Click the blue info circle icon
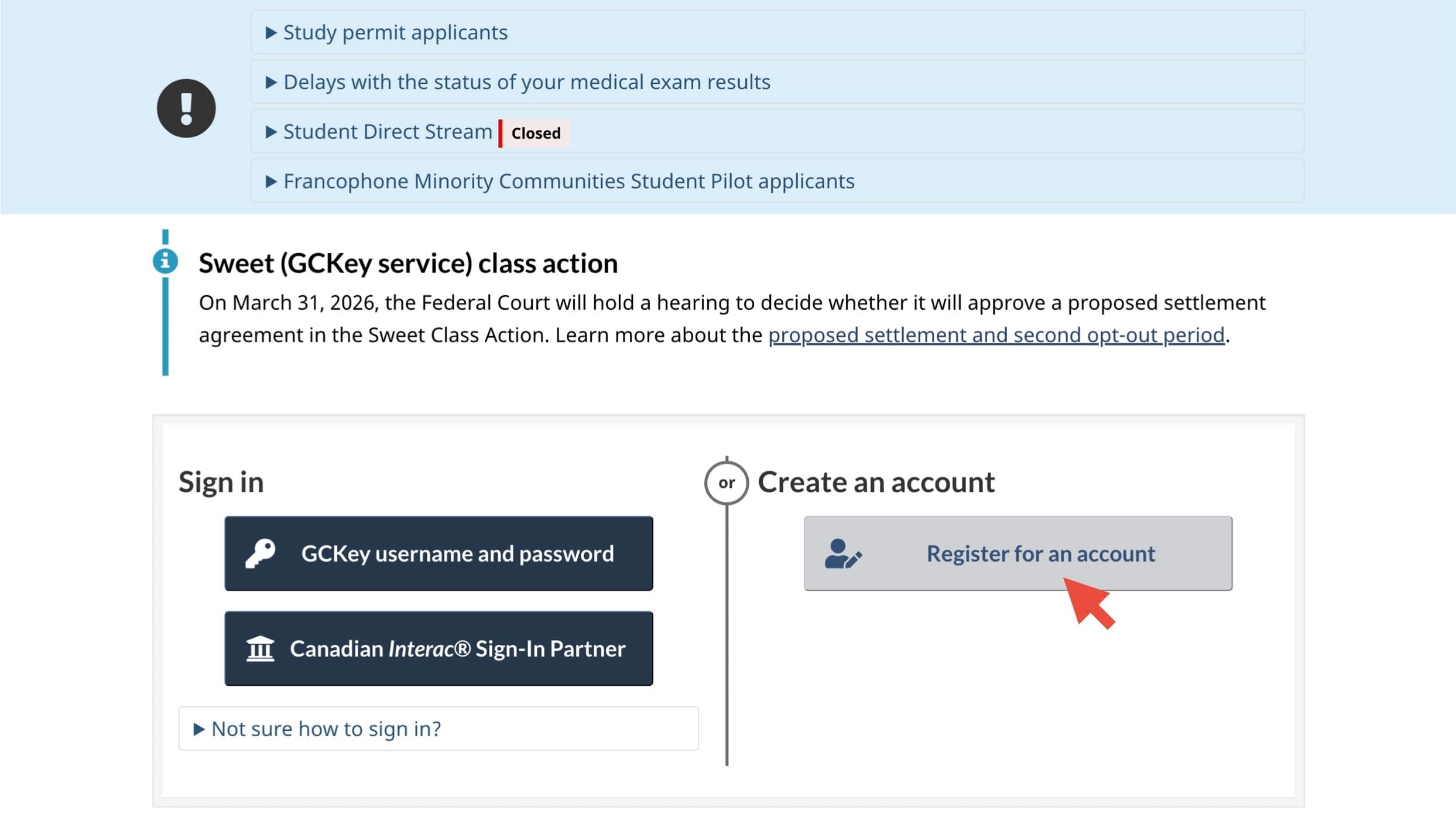Image resolution: width=1456 pixels, height=824 pixels. pyautogui.click(x=165, y=261)
